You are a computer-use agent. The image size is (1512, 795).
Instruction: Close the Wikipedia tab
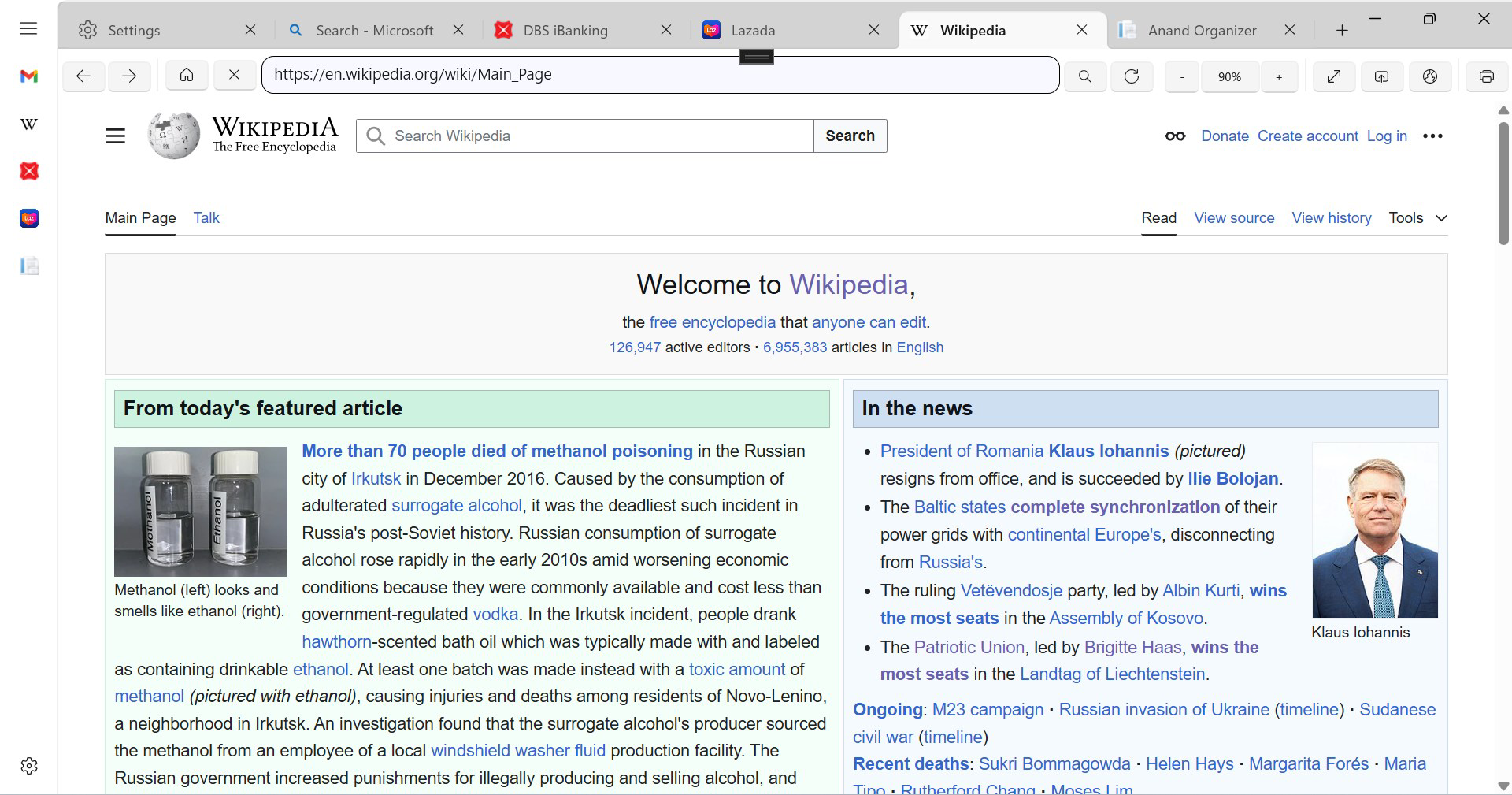[1082, 30]
